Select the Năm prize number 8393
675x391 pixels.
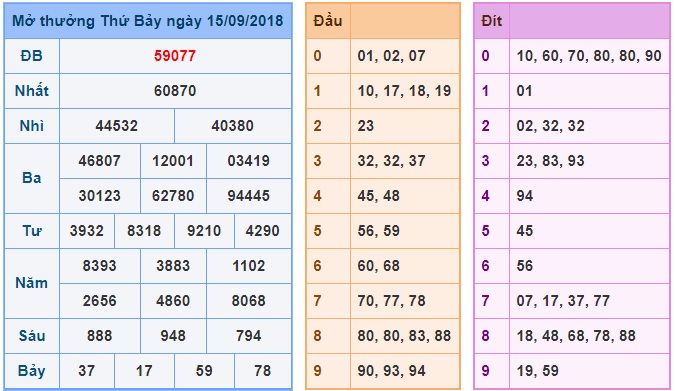[x=99, y=266]
